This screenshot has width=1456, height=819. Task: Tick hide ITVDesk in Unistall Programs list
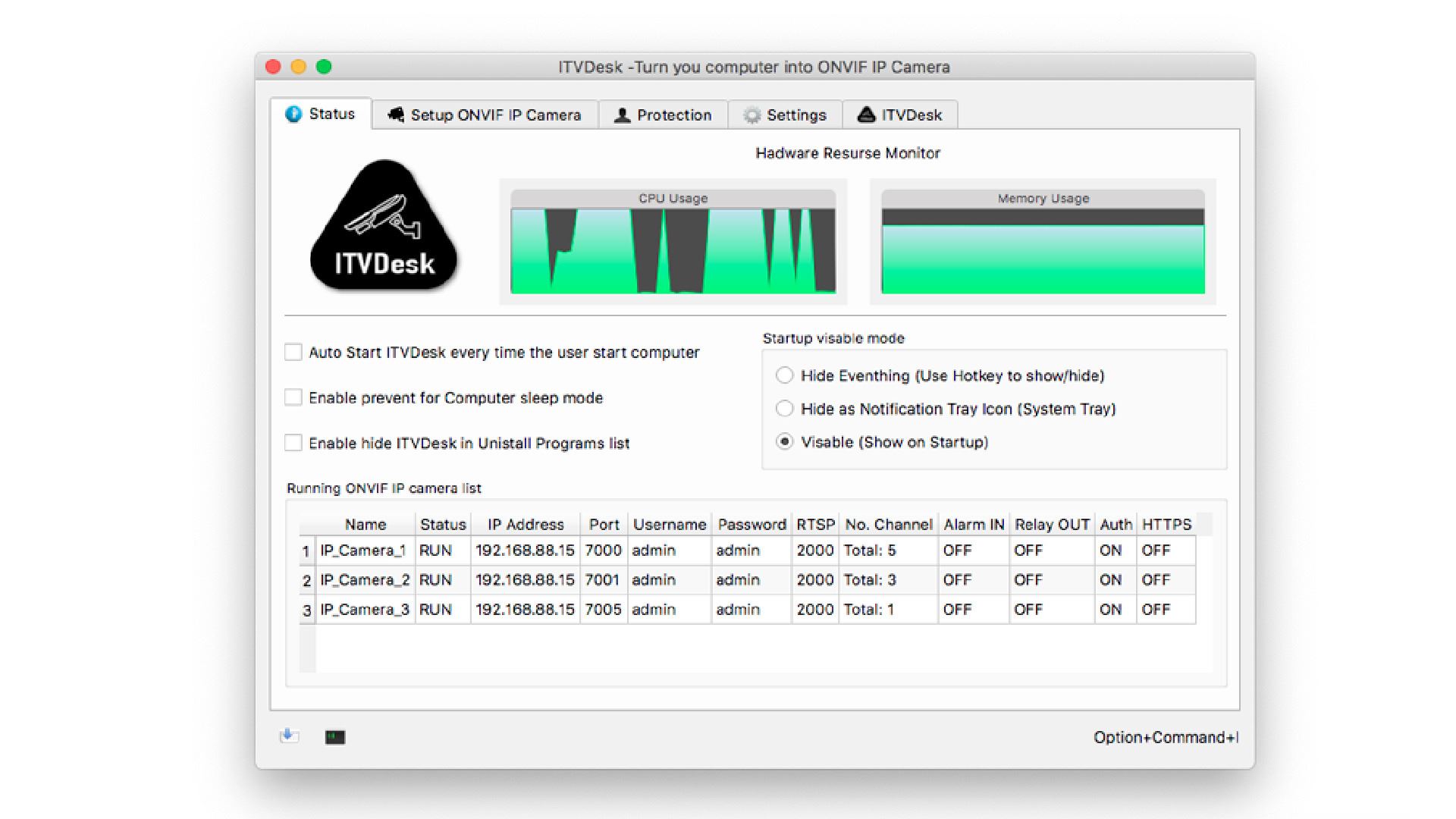click(293, 443)
